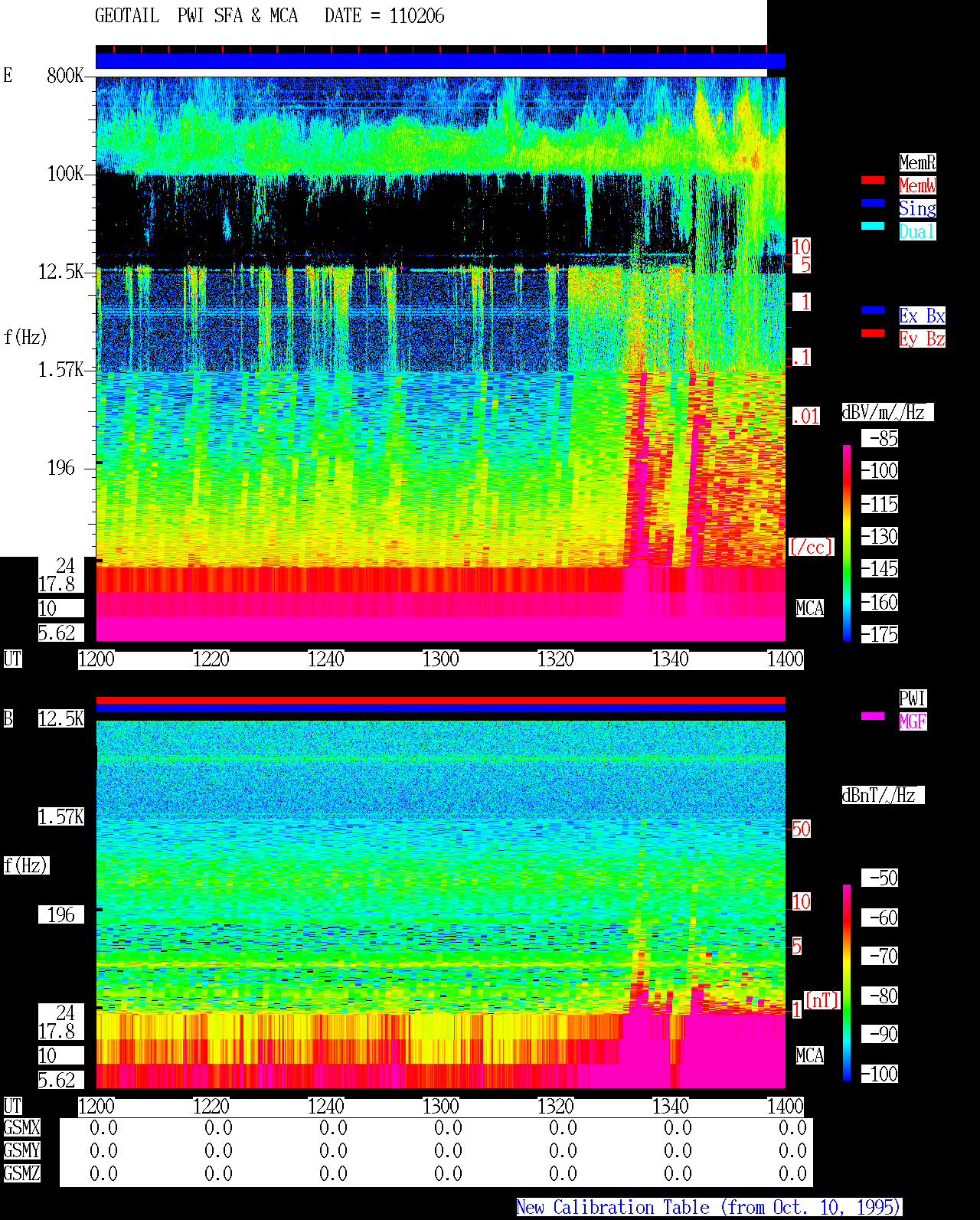This screenshot has height=1220, width=980.
Task: Click the DATE = 110206 label
Action: [x=384, y=16]
